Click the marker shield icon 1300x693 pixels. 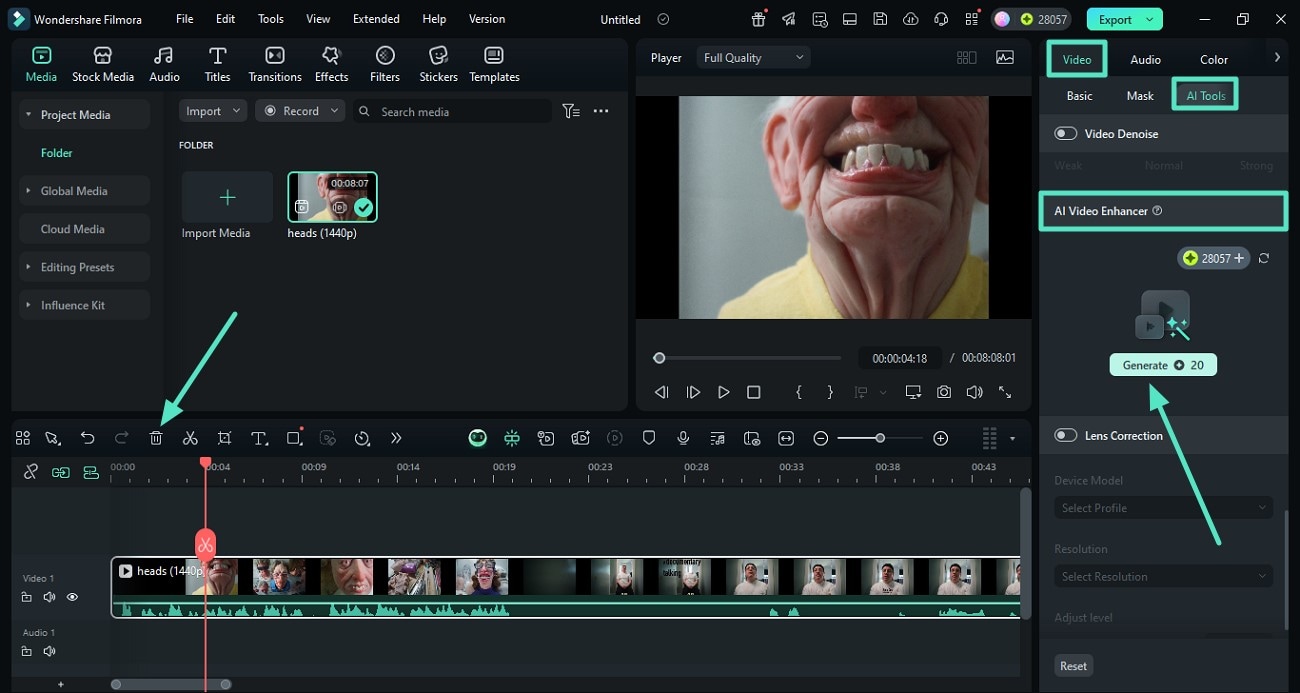coord(649,438)
